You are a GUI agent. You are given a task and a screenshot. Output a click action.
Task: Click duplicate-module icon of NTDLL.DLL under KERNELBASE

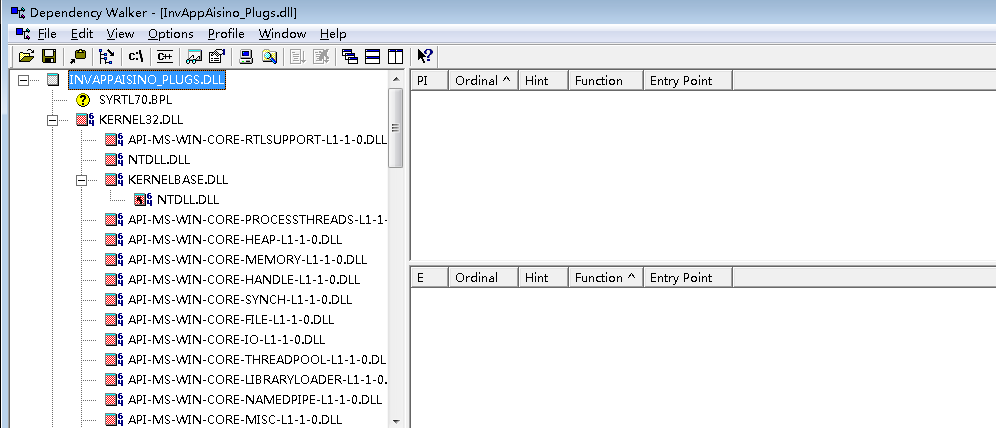point(143,199)
